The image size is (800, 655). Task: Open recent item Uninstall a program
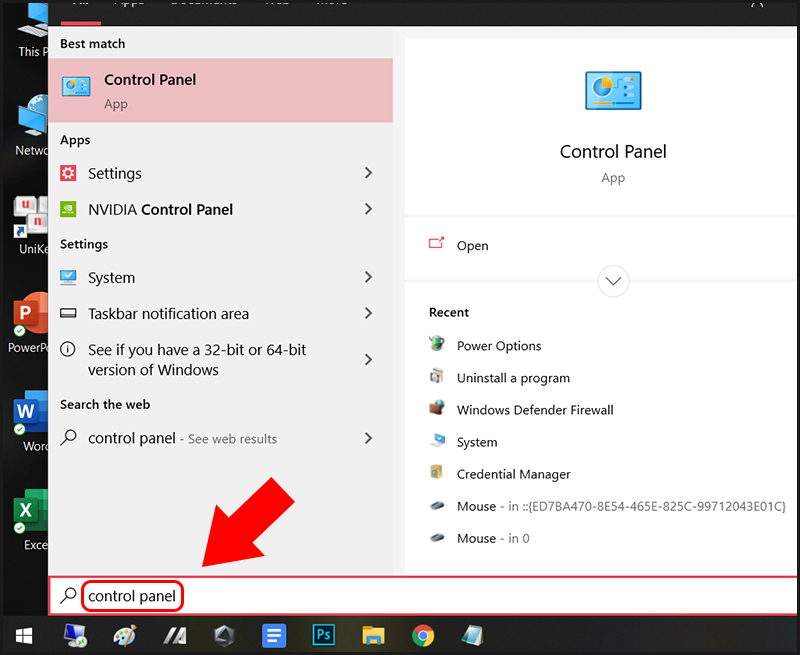(513, 378)
